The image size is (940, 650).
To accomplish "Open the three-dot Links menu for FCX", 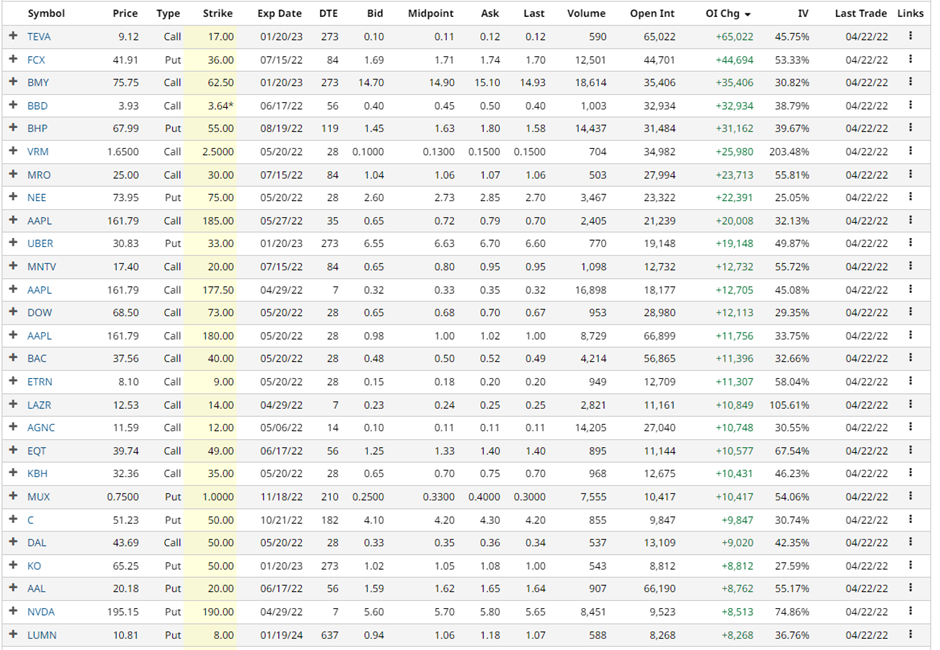I will (x=910, y=59).
